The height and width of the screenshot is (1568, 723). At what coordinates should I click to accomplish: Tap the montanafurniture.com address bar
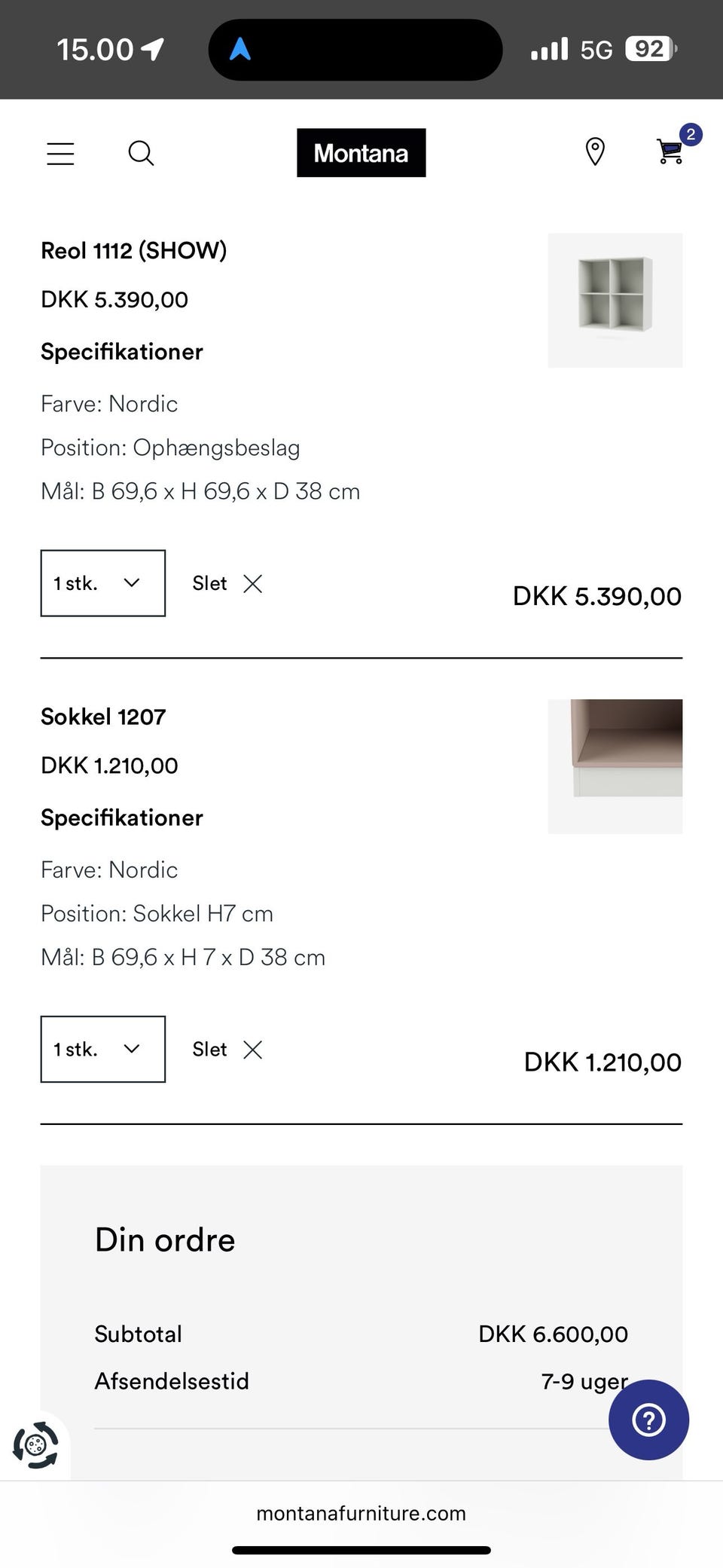tap(361, 1513)
